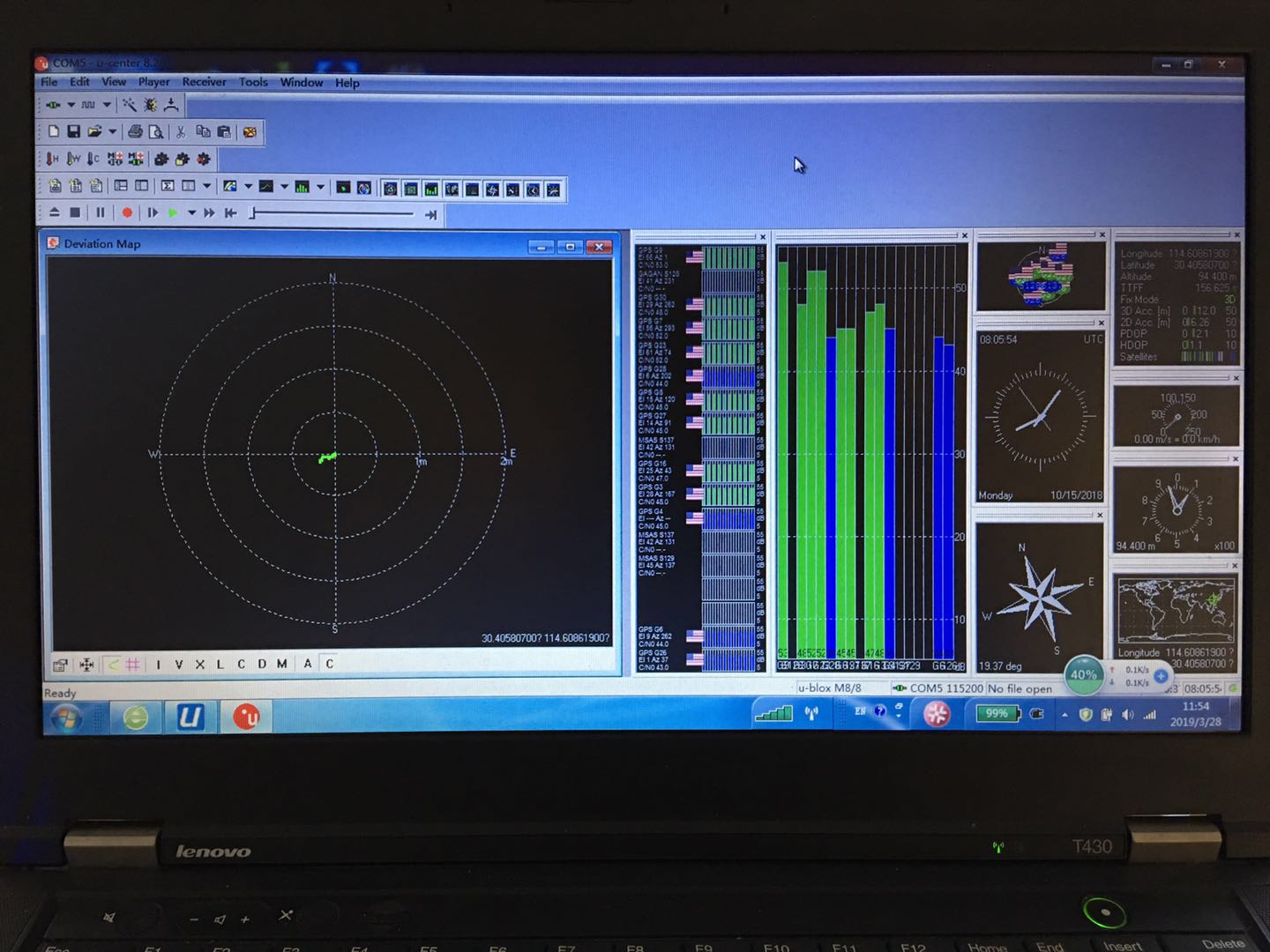Toggle the A option in Deviation Map
The height and width of the screenshot is (952, 1270).
(x=308, y=664)
